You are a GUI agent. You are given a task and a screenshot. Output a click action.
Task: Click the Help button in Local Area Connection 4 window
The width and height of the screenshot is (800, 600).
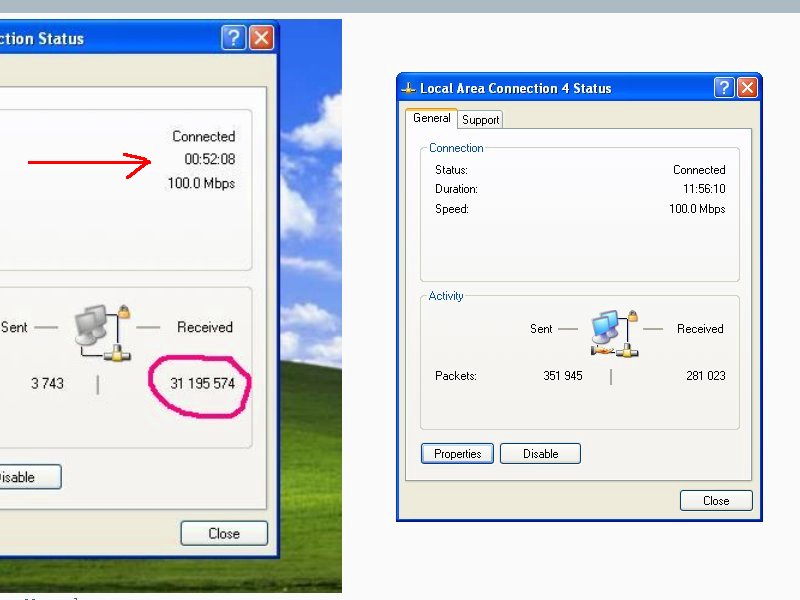coord(724,88)
